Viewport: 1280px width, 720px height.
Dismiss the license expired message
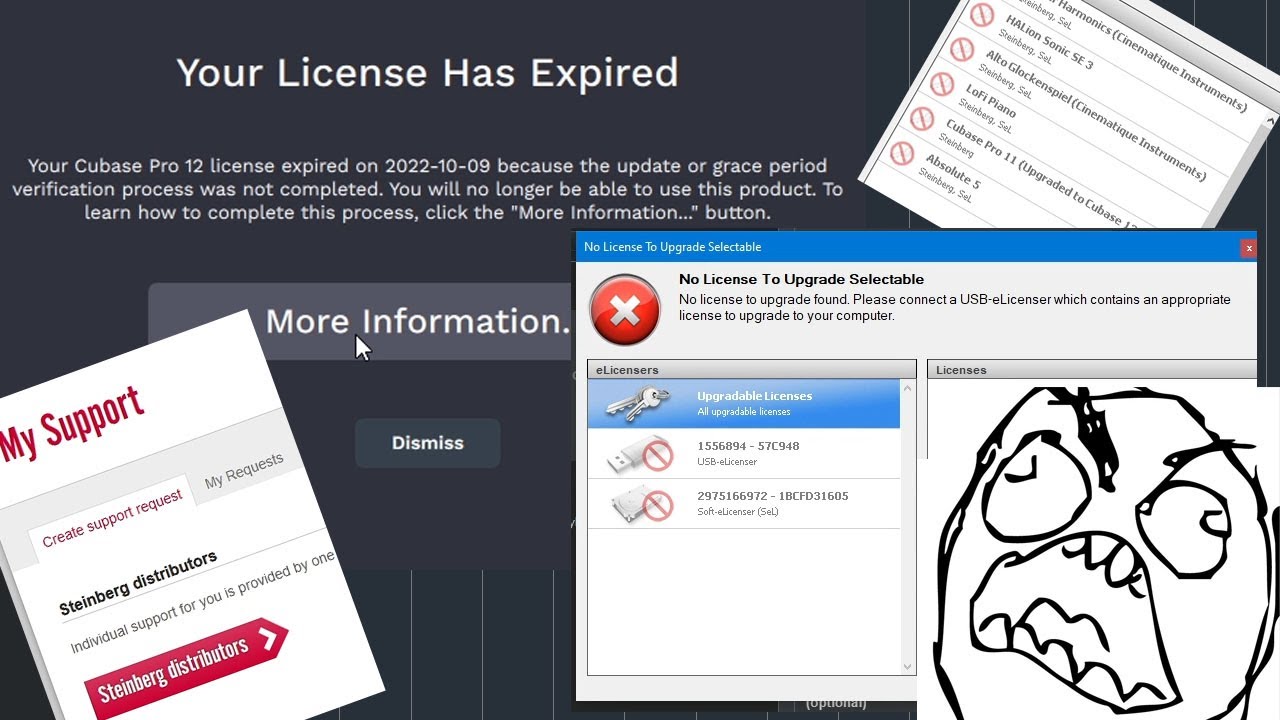coord(427,443)
